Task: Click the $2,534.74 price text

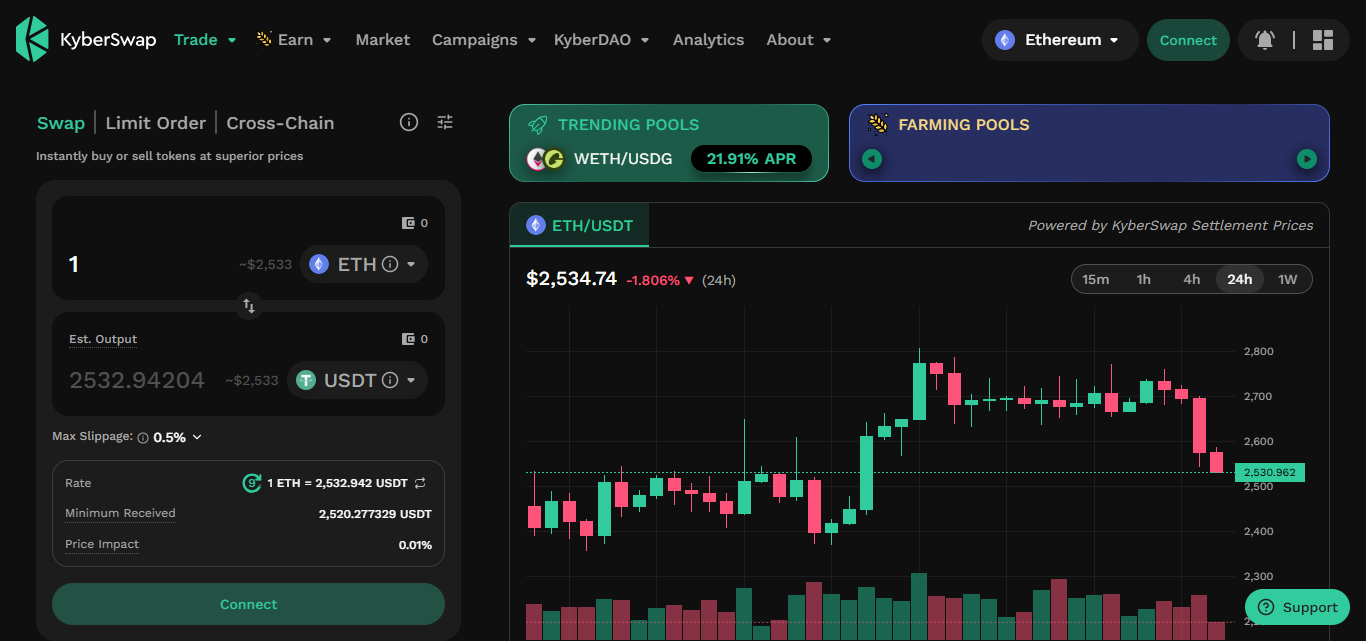Action: click(x=571, y=279)
